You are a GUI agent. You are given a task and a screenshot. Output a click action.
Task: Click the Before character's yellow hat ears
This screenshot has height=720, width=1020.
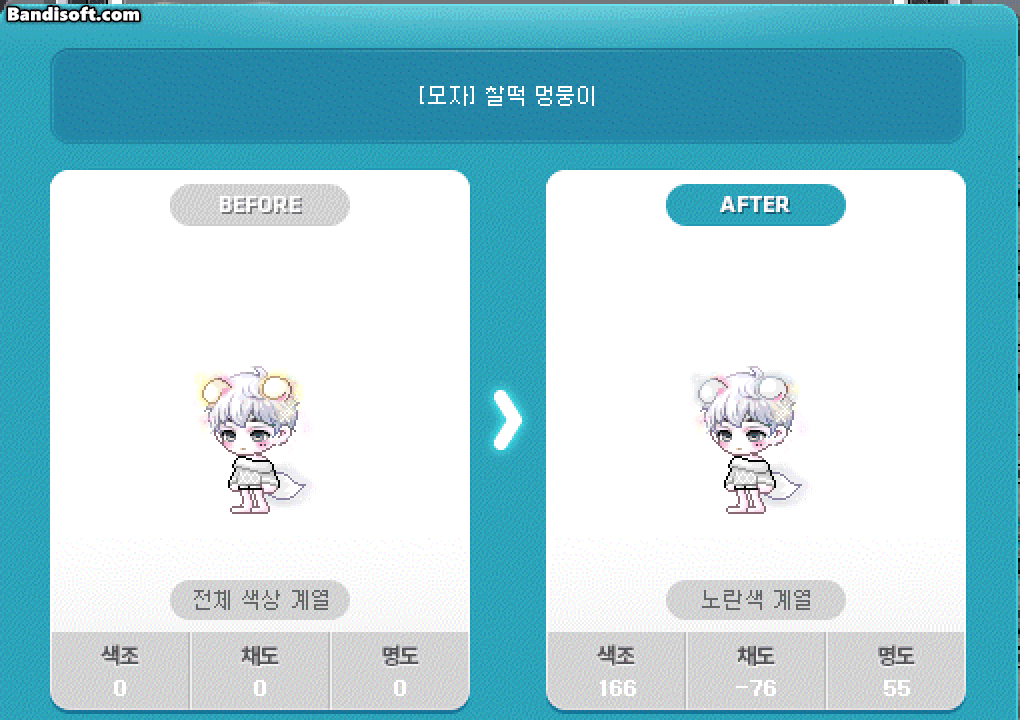(x=248, y=389)
